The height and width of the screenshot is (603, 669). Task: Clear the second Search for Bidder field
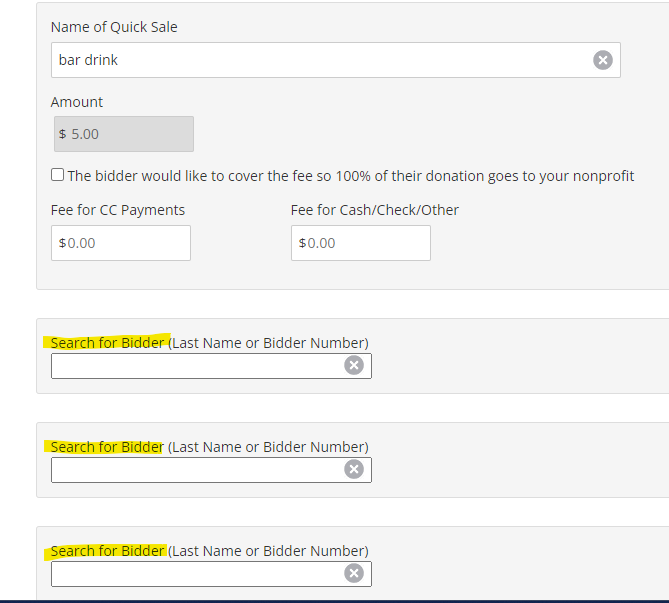354,469
